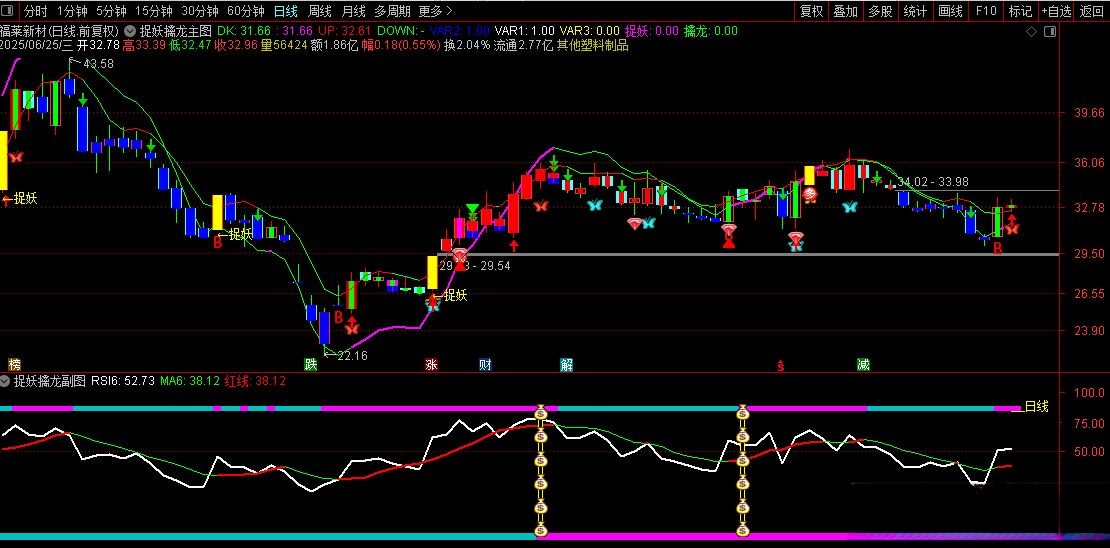Select the 周线 weekly period tab

click(319, 11)
